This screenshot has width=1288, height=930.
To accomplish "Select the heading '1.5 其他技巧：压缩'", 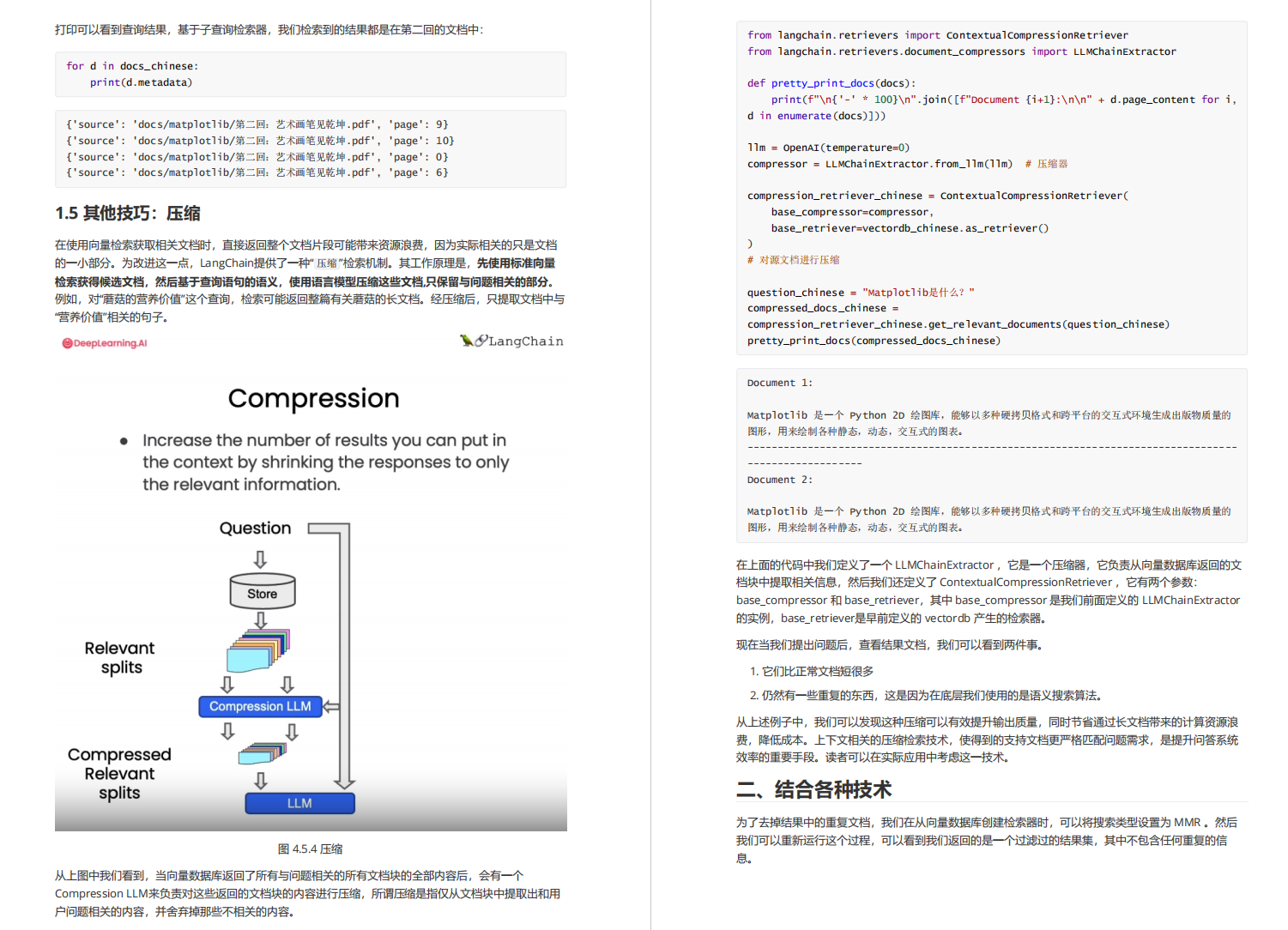I will pyautogui.click(x=128, y=213).
